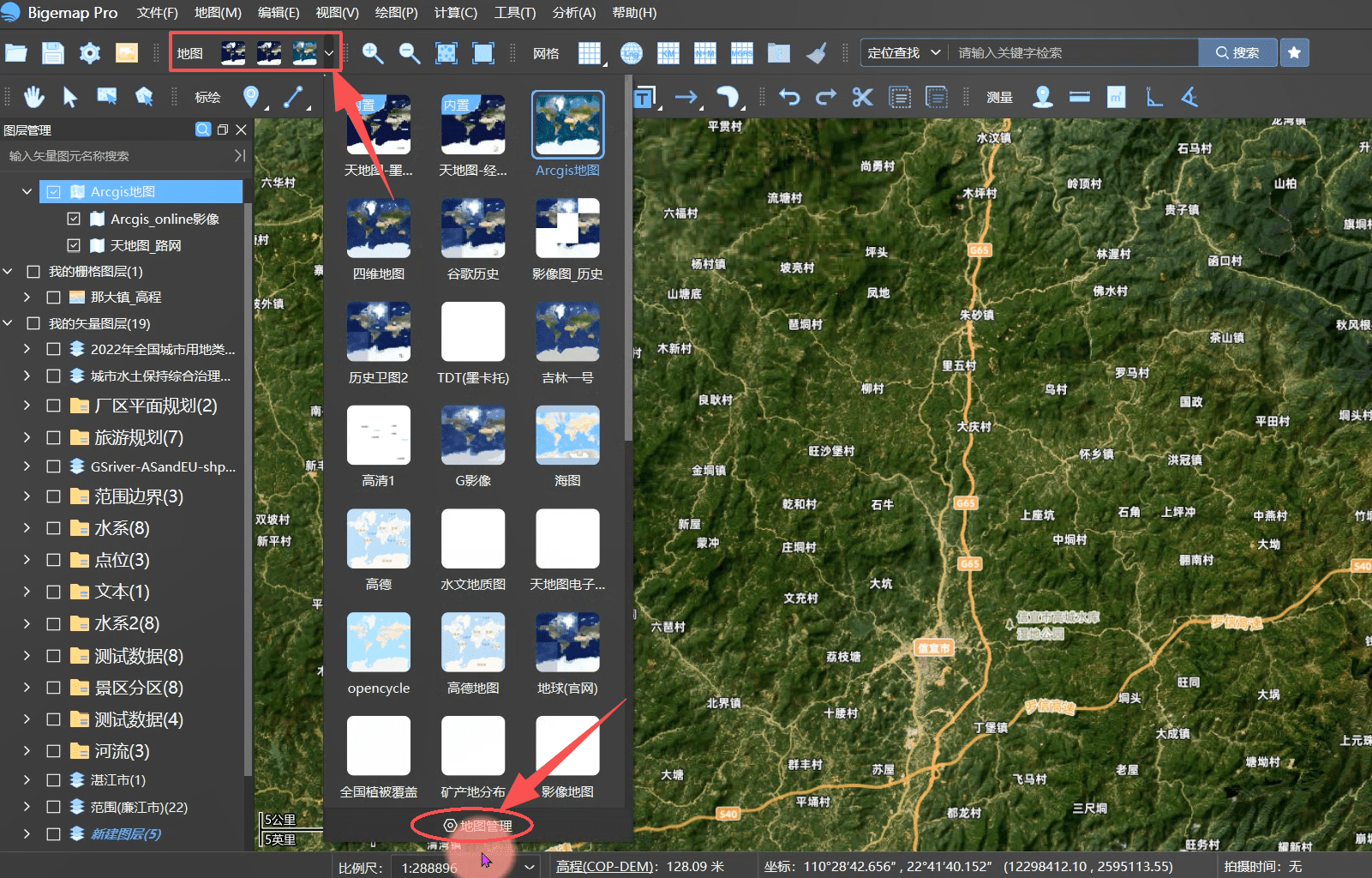
Task: Open file folder icon in toolbar
Action: point(16,53)
